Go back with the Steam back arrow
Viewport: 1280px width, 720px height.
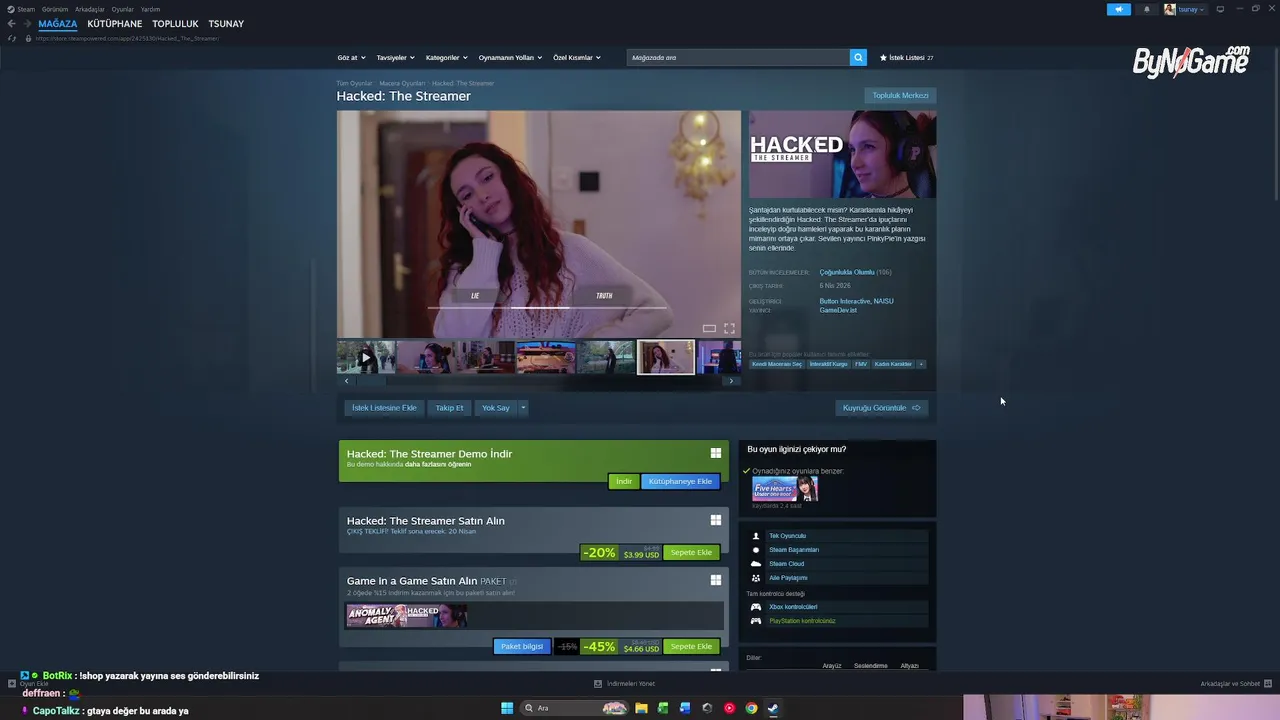pyautogui.click(x=11, y=24)
